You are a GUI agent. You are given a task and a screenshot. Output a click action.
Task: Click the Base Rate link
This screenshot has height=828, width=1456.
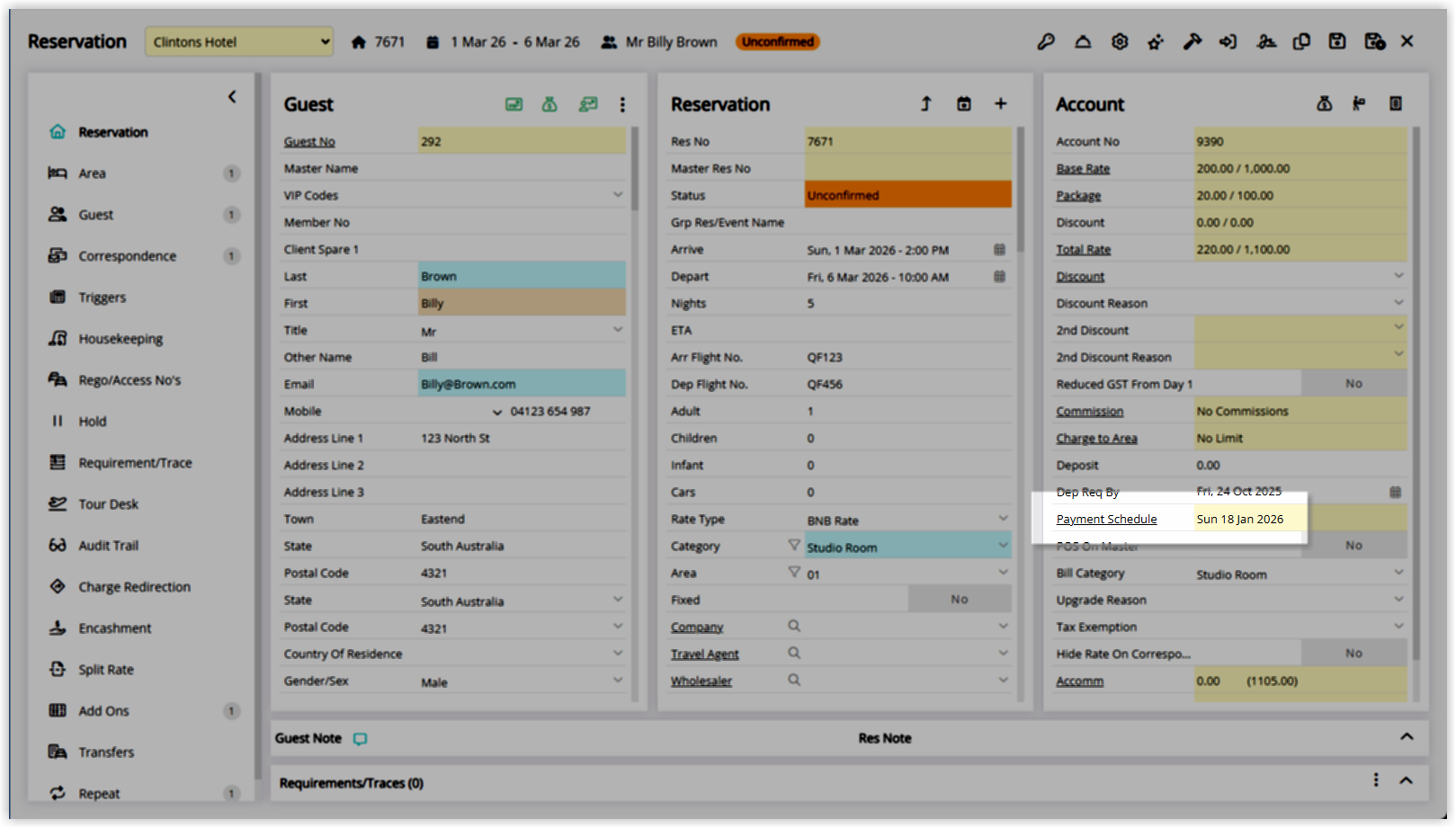(1083, 168)
